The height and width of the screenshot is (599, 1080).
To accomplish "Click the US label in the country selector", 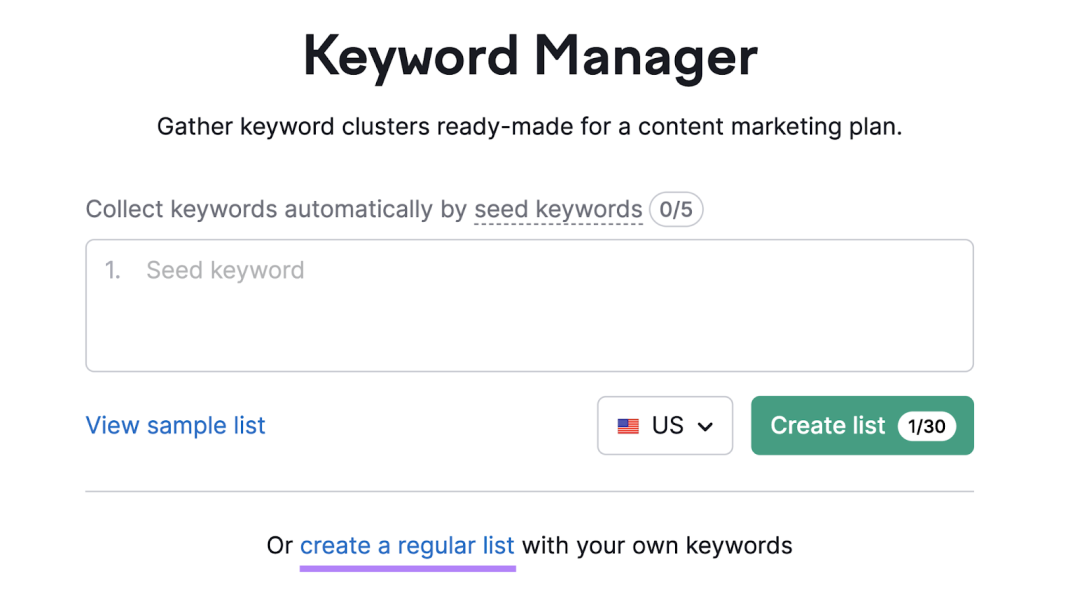I will pos(667,425).
